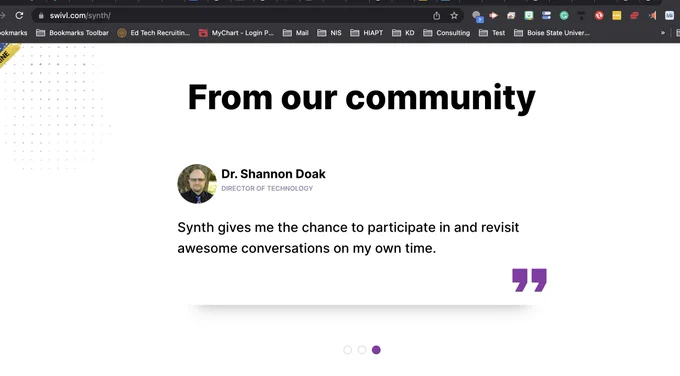Open the Grammarly extension icon
This screenshot has width=680, height=376.
564,16
